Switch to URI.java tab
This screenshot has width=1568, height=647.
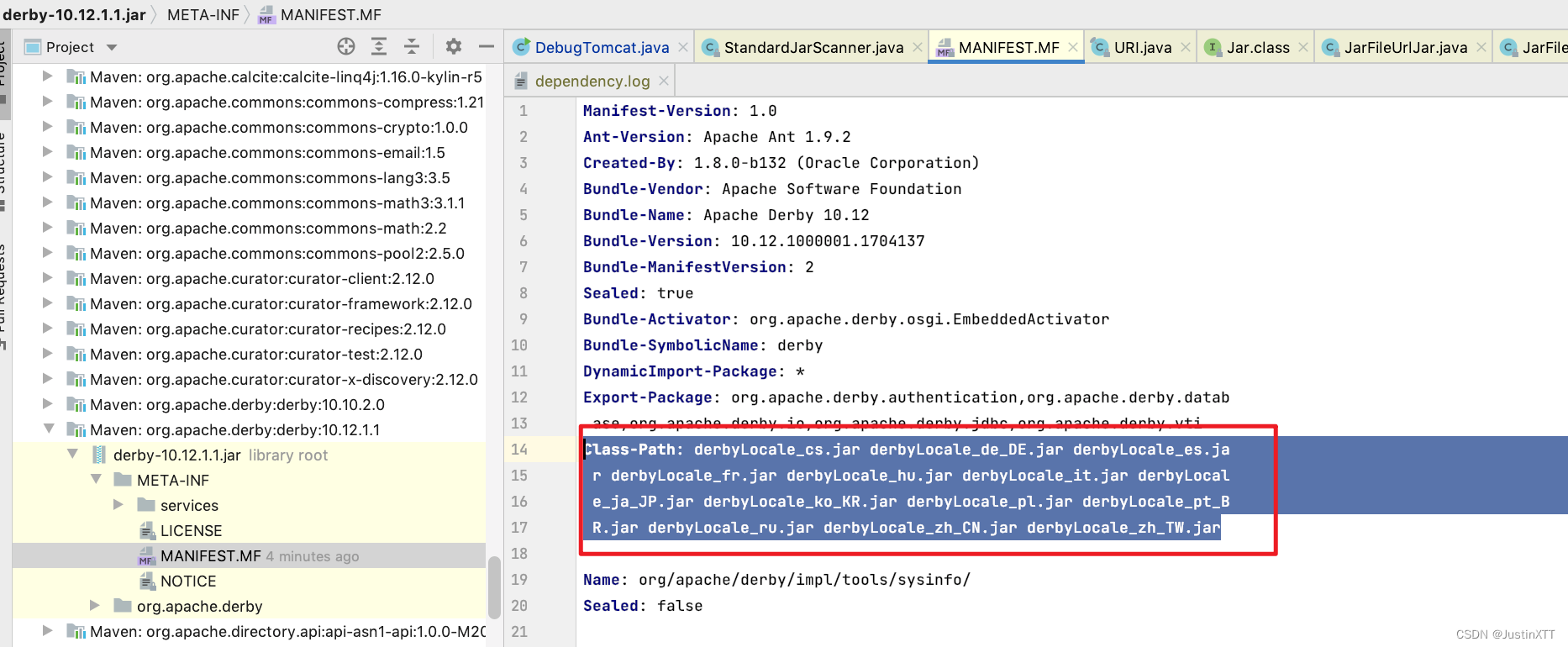1142,48
